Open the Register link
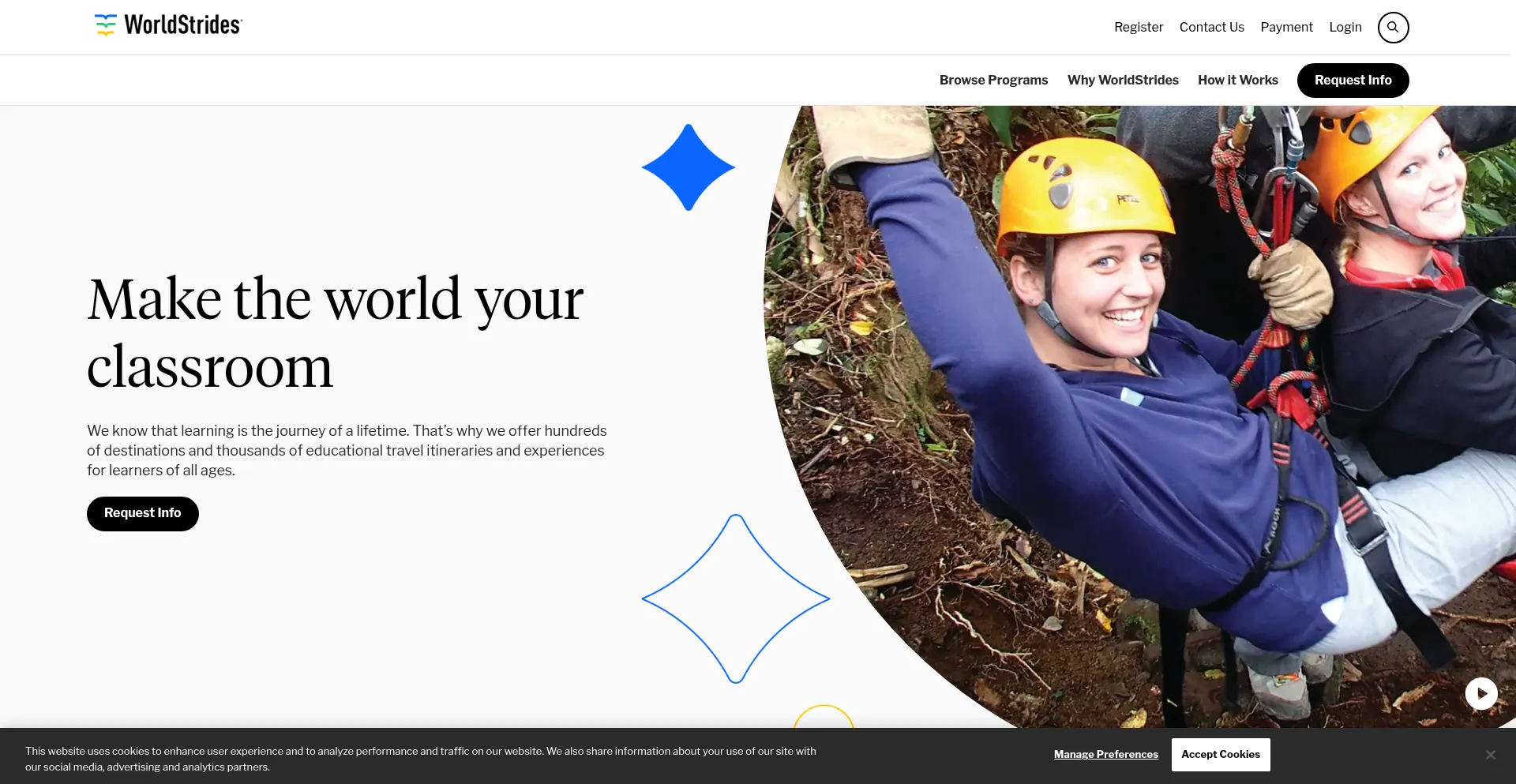This screenshot has width=1516, height=784. [x=1138, y=27]
